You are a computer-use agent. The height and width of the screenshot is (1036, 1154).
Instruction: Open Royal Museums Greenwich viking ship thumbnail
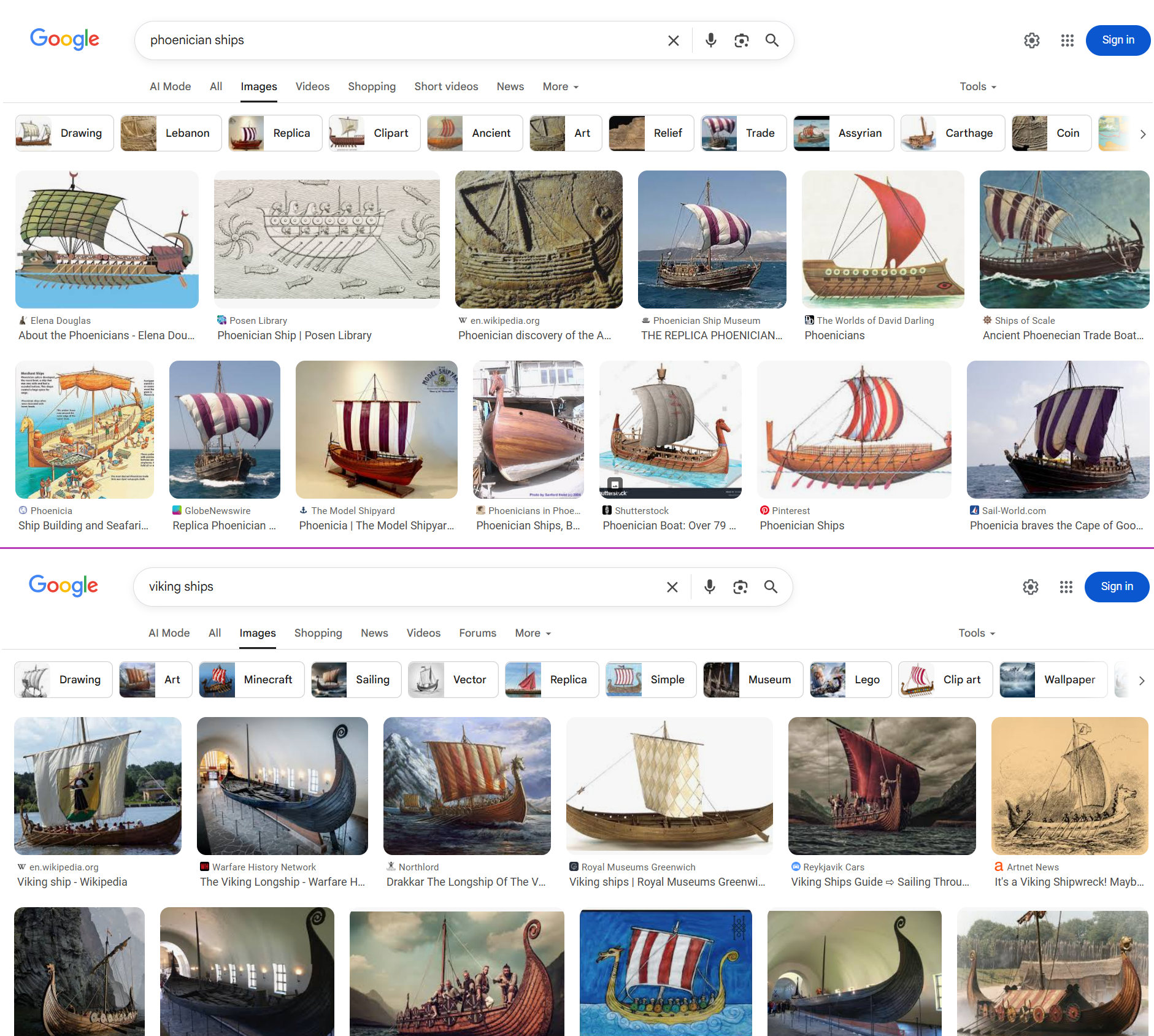pyautogui.click(x=669, y=786)
